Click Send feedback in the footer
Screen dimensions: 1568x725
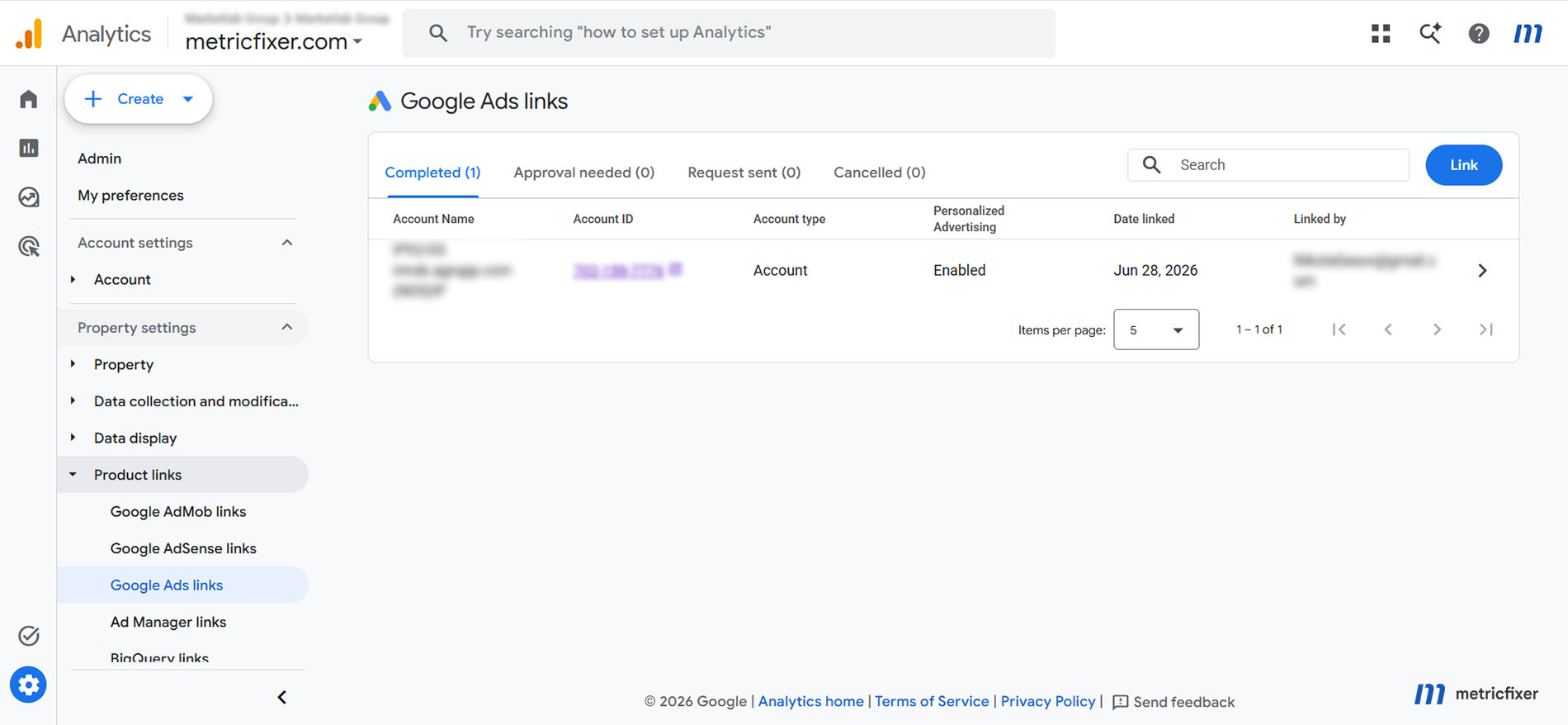point(1174,702)
